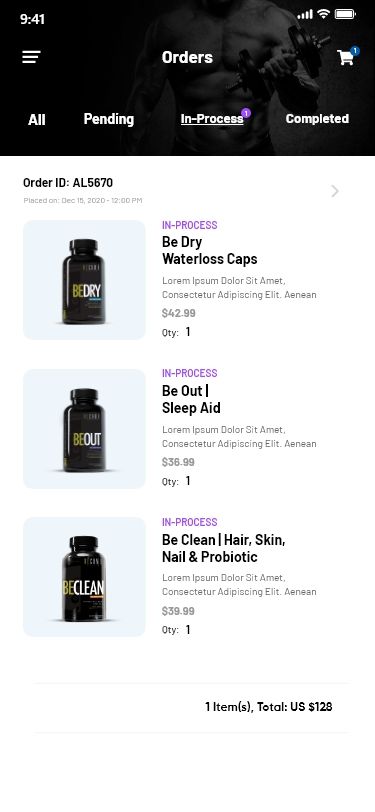The image size is (375, 812).
Task: Switch to the Completed tab
Action: coord(317,119)
